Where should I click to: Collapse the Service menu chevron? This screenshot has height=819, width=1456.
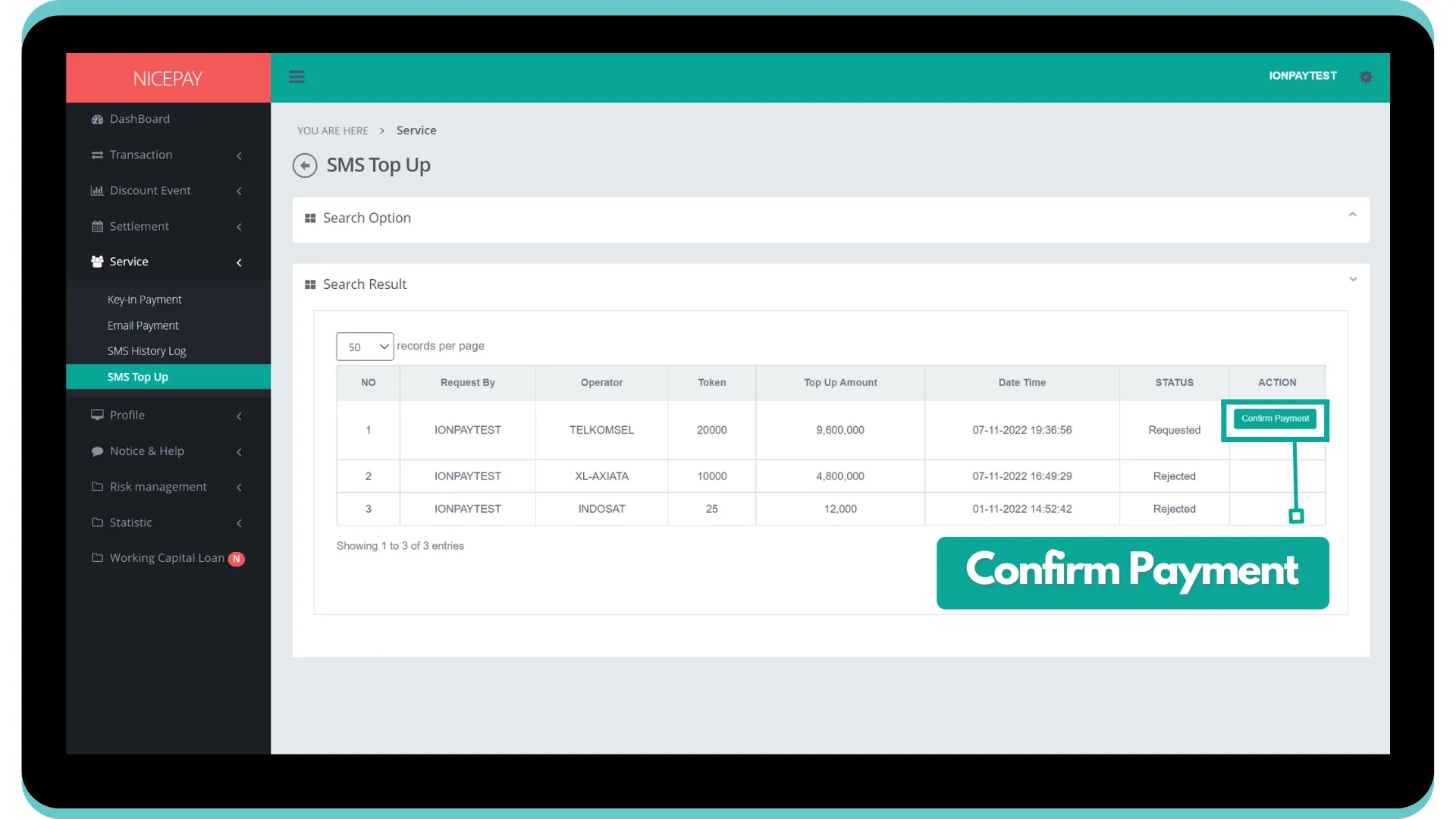[239, 262]
